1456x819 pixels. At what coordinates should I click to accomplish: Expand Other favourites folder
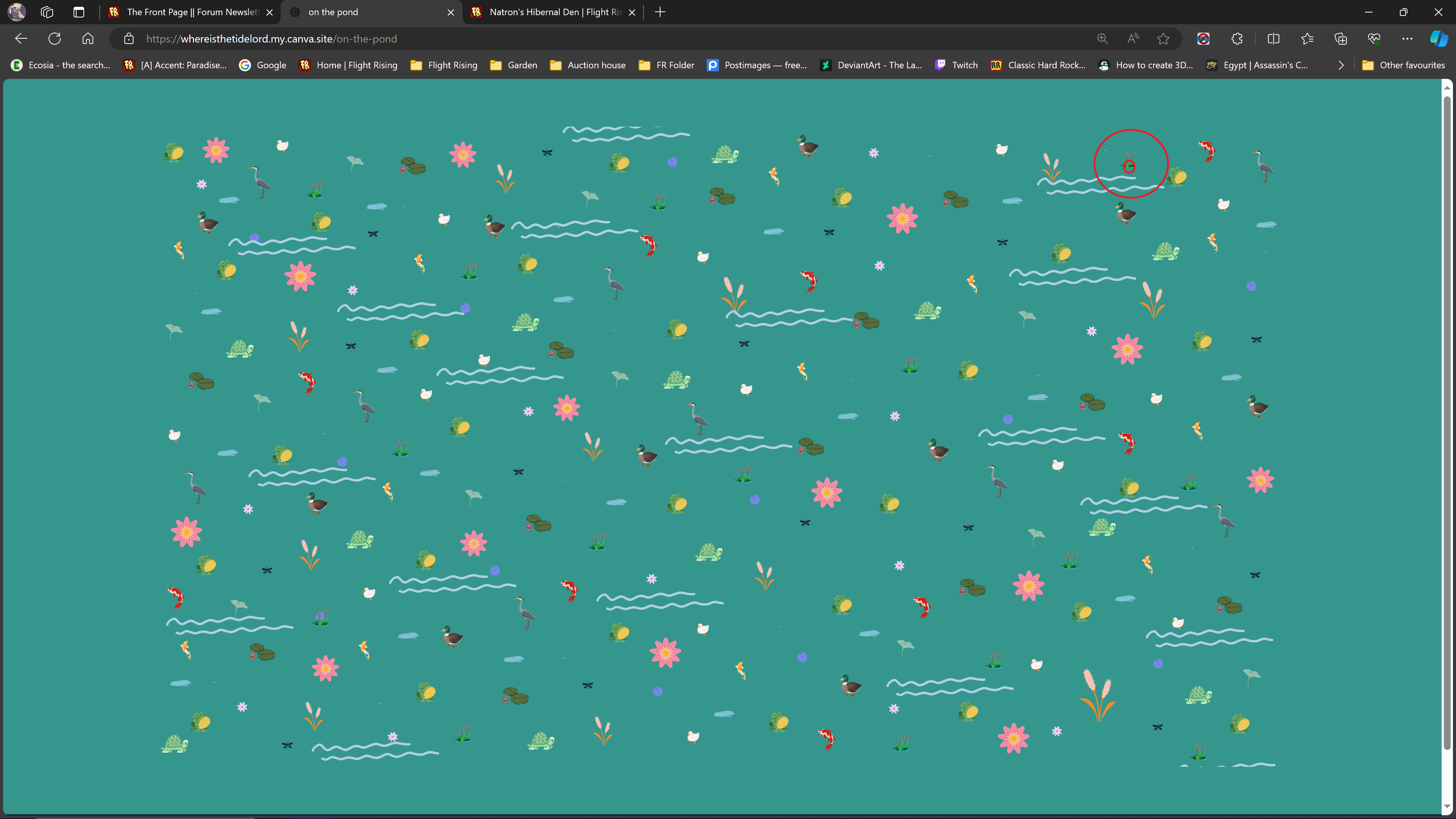(1403, 65)
